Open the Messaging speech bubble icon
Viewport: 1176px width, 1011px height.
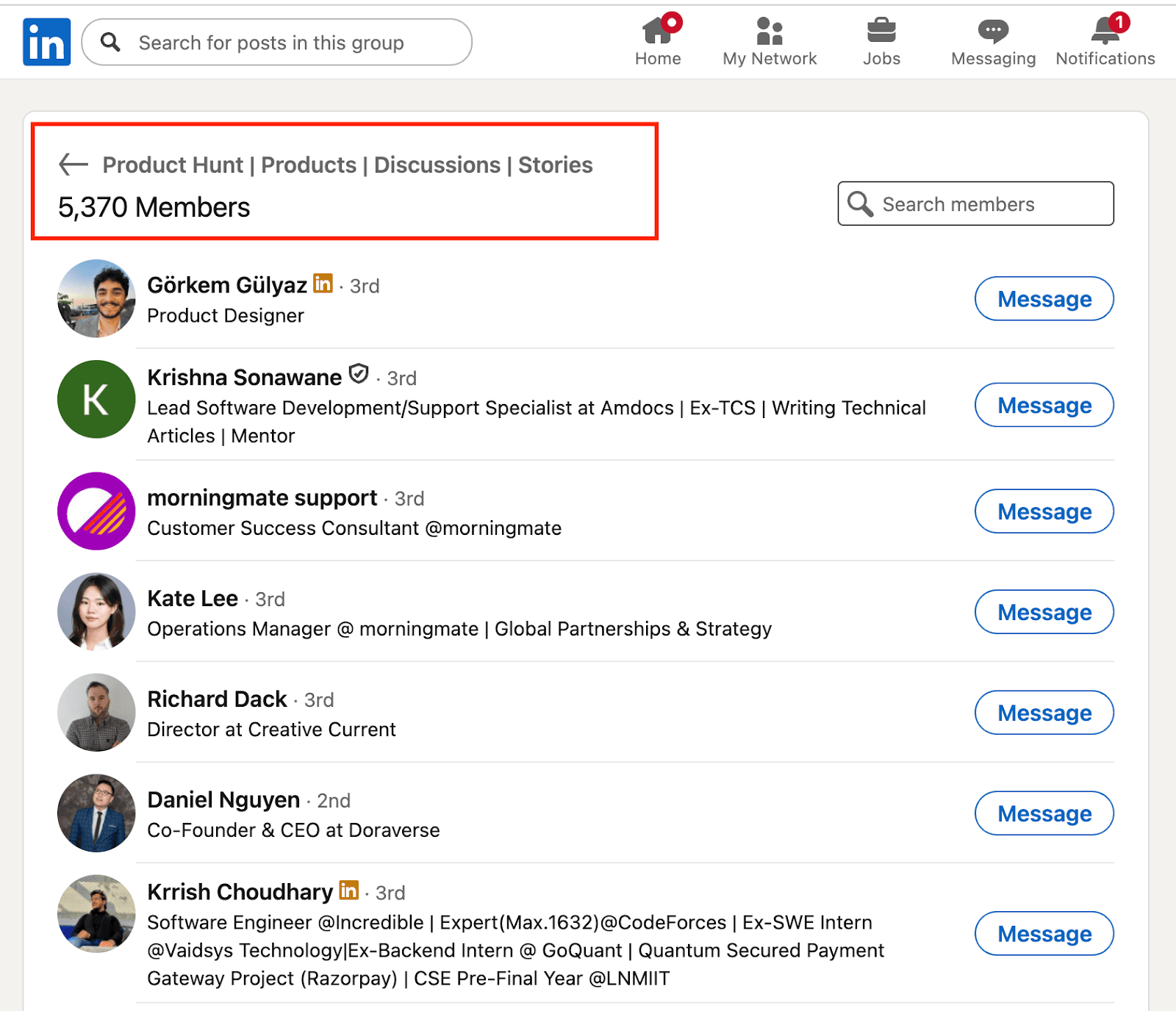tap(993, 31)
